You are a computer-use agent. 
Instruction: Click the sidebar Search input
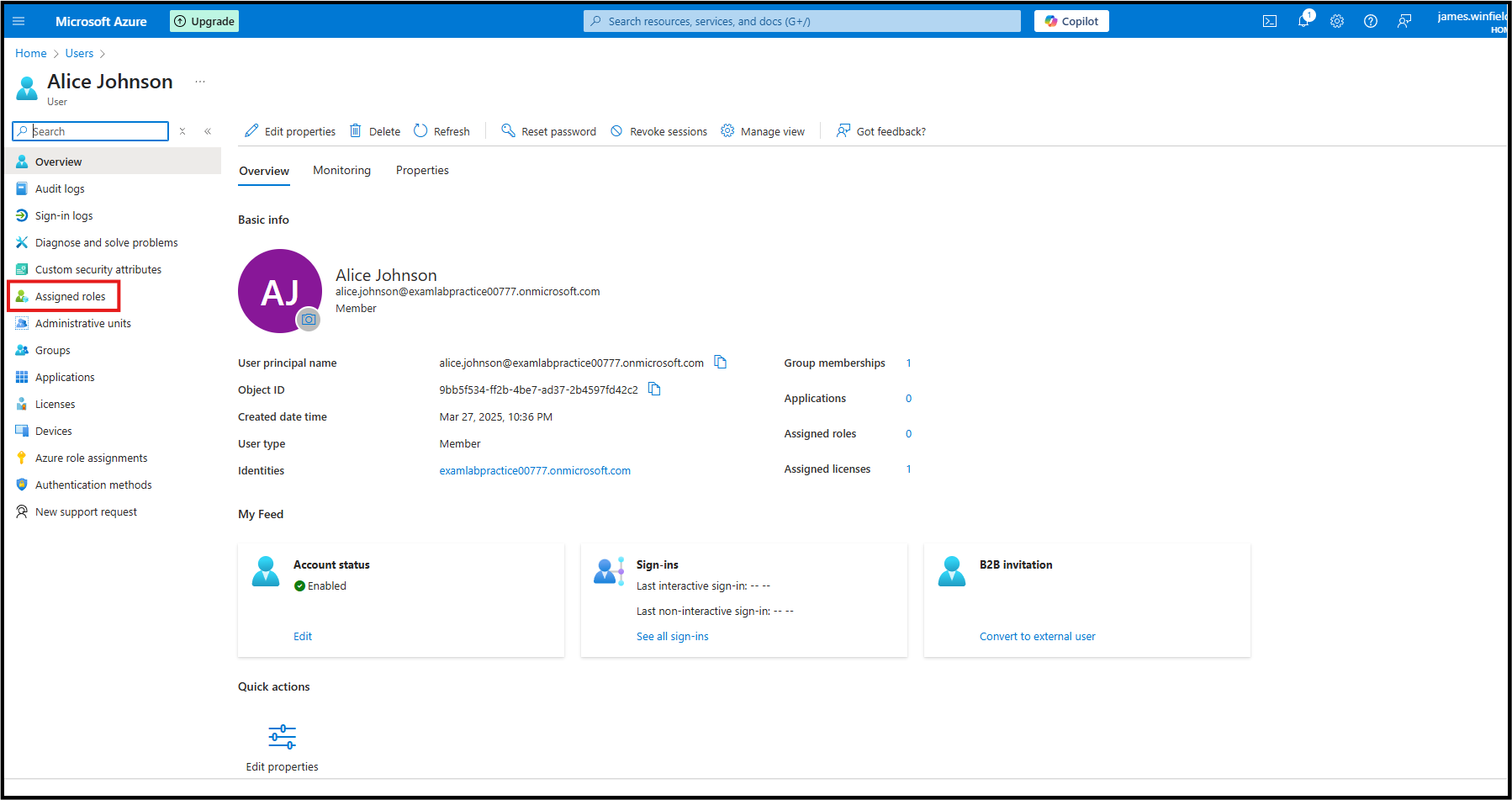pos(91,131)
